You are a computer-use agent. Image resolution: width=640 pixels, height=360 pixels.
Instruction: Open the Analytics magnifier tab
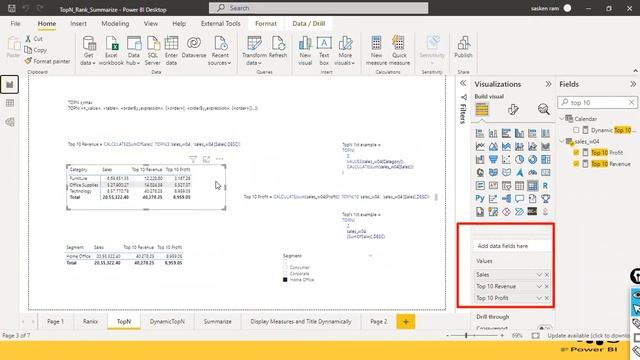coord(543,109)
